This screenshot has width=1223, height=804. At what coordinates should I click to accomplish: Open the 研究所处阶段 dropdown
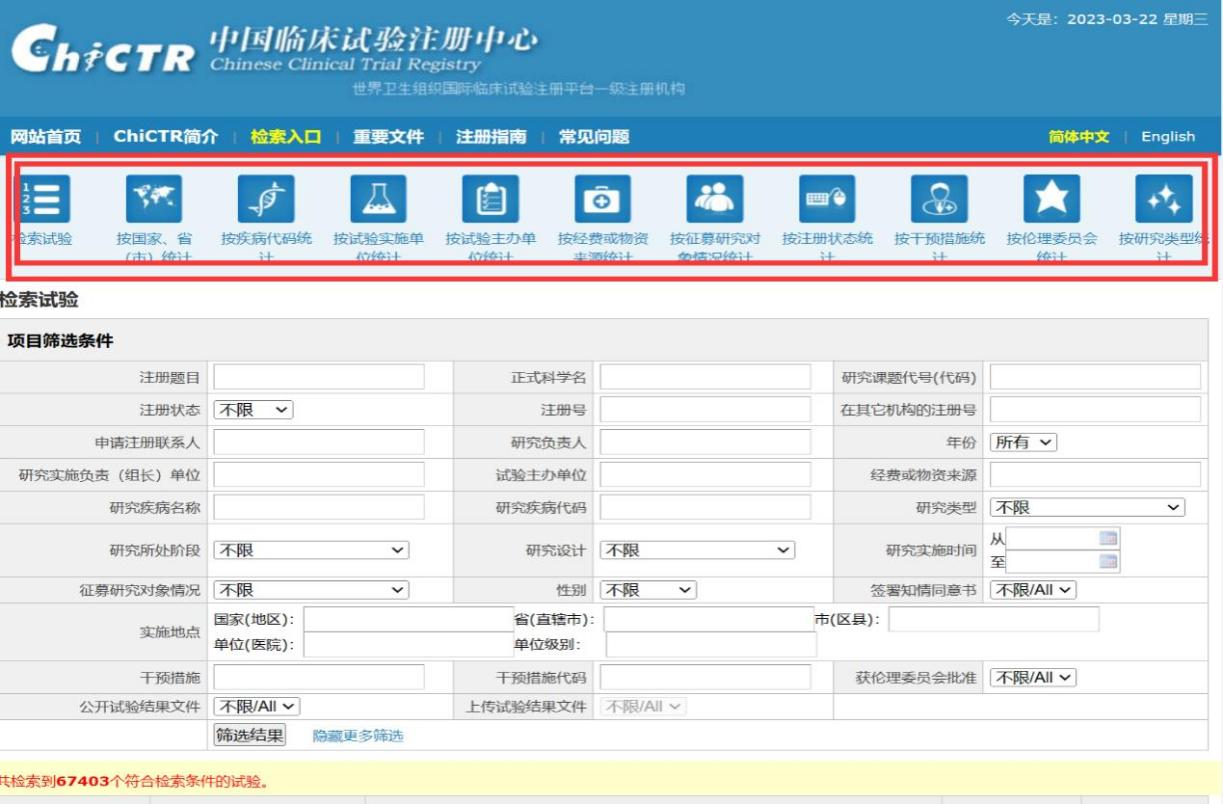pos(311,550)
